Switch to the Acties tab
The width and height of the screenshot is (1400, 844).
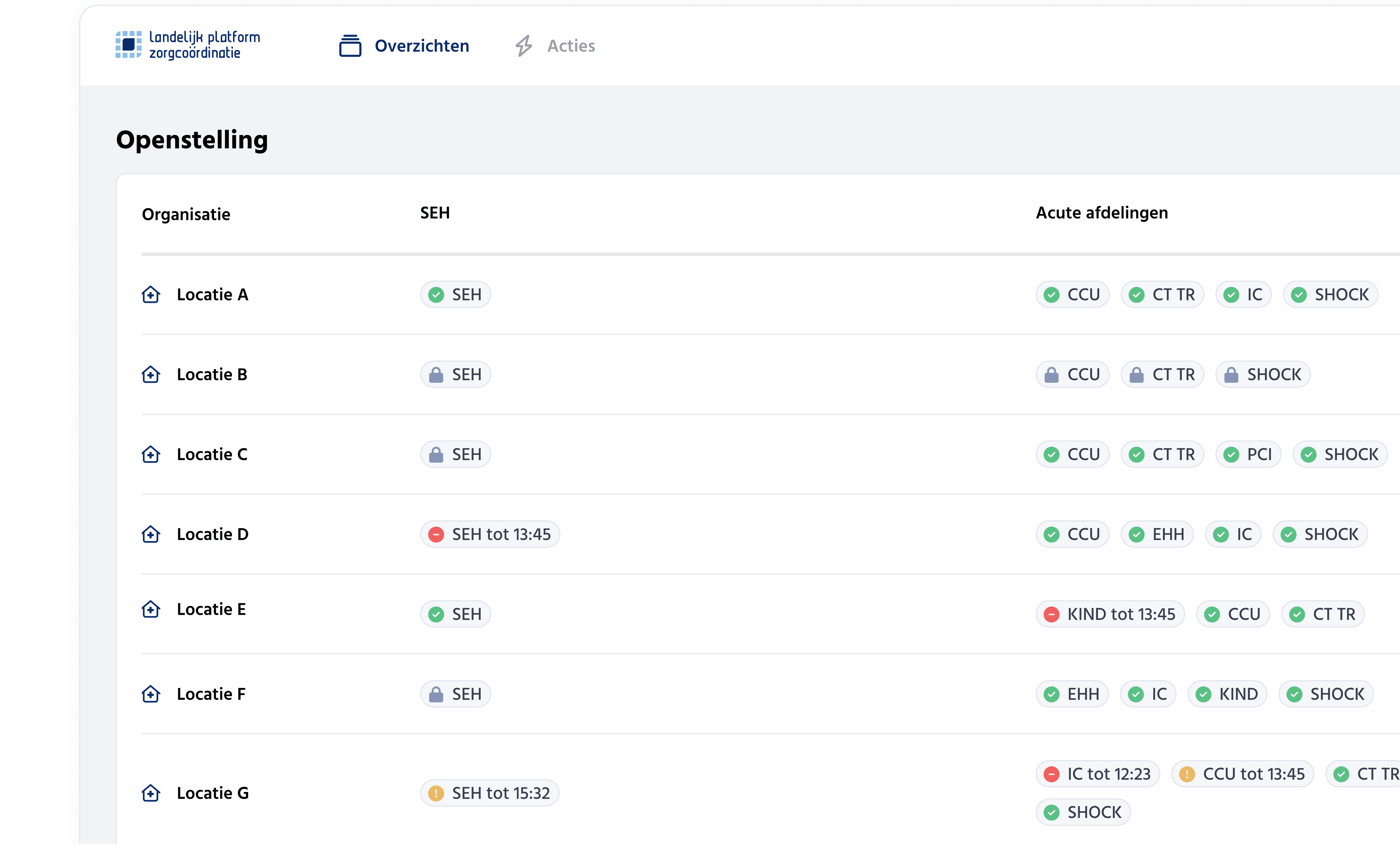[x=570, y=45]
